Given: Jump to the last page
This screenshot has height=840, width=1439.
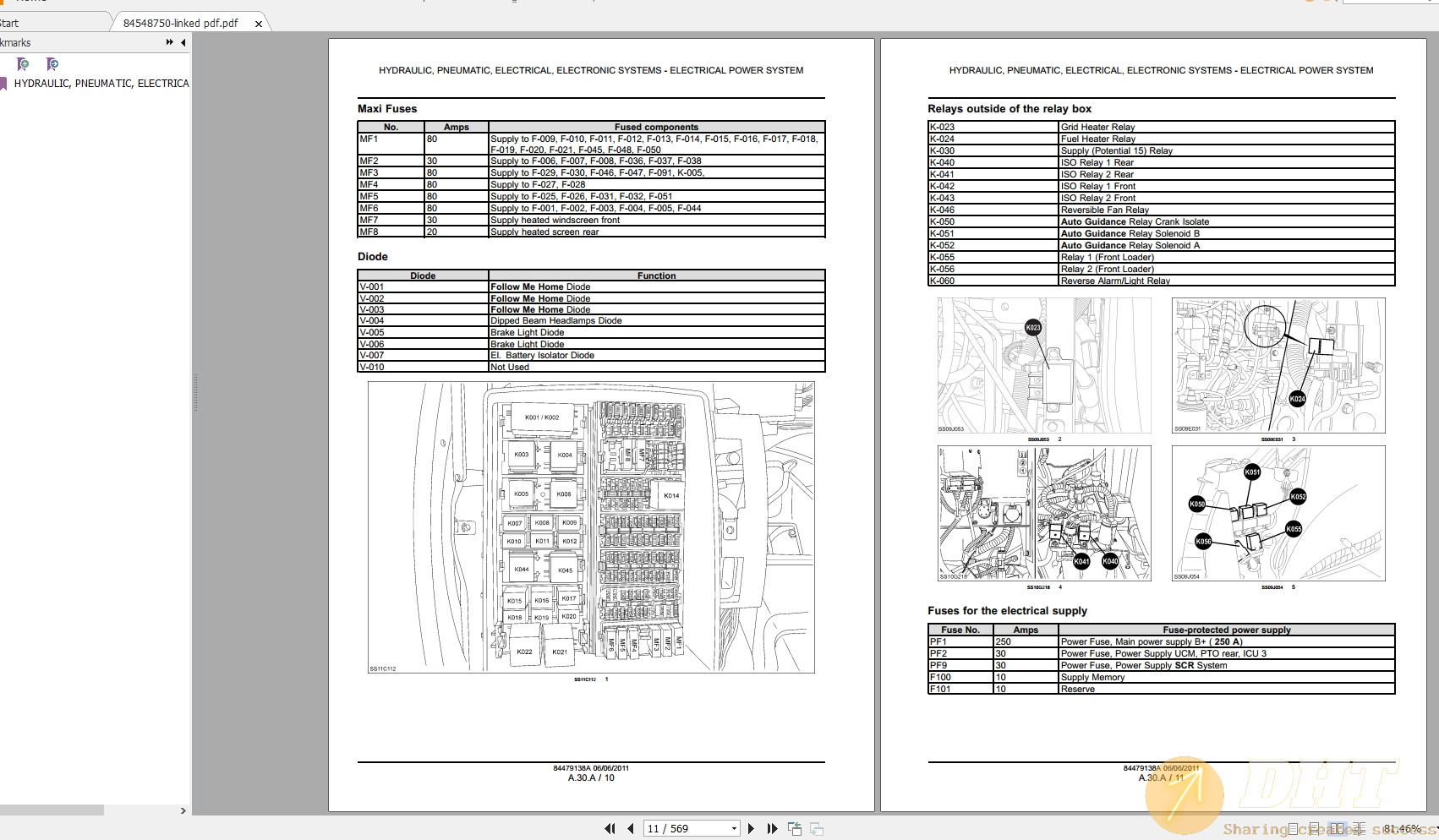Looking at the screenshot, I should pos(772,828).
